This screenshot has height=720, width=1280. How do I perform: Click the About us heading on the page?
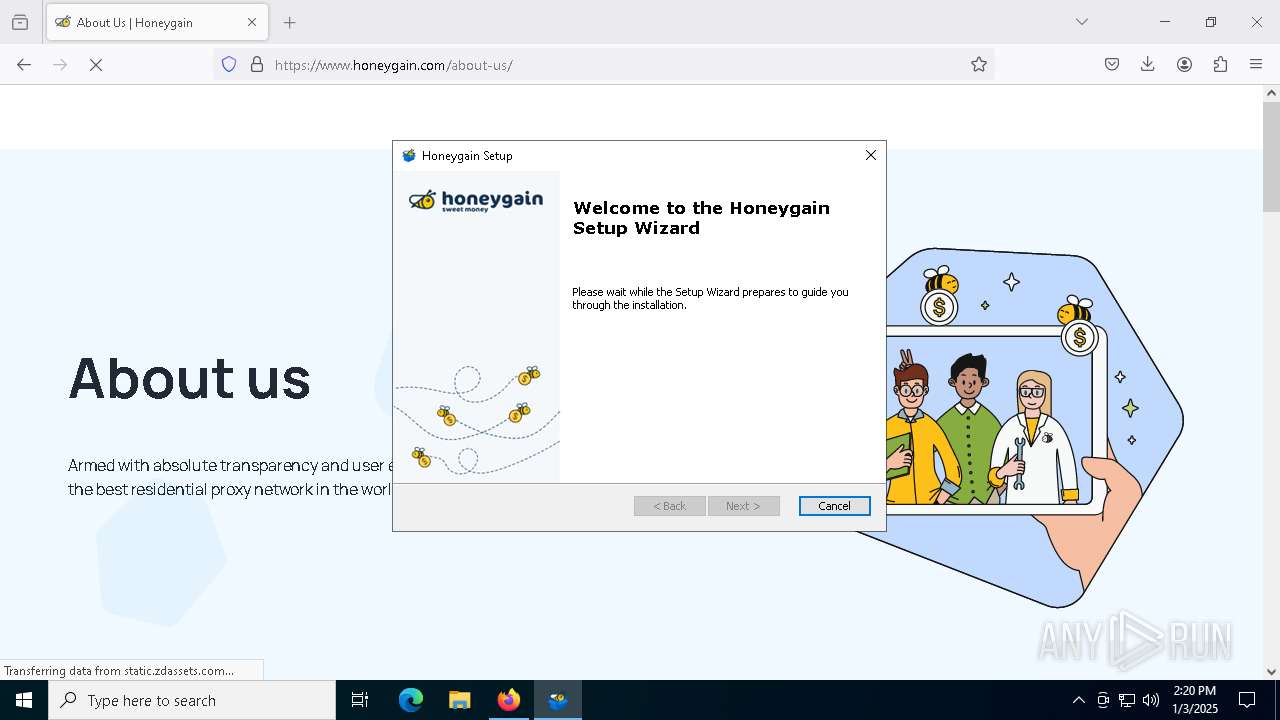(x=189, y=378)
